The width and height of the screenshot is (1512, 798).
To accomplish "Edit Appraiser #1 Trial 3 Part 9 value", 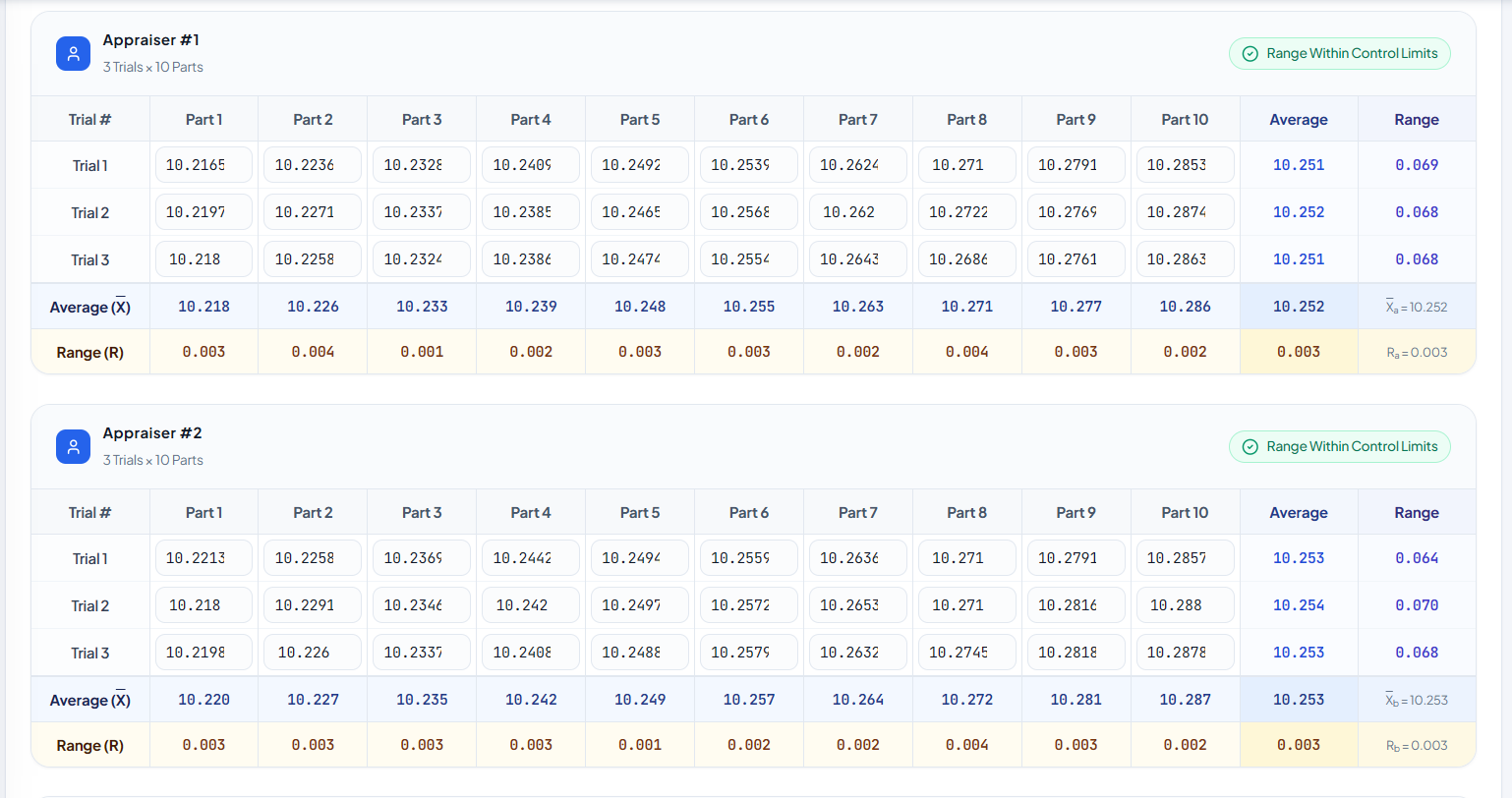I will click(x=1076, y=259).
